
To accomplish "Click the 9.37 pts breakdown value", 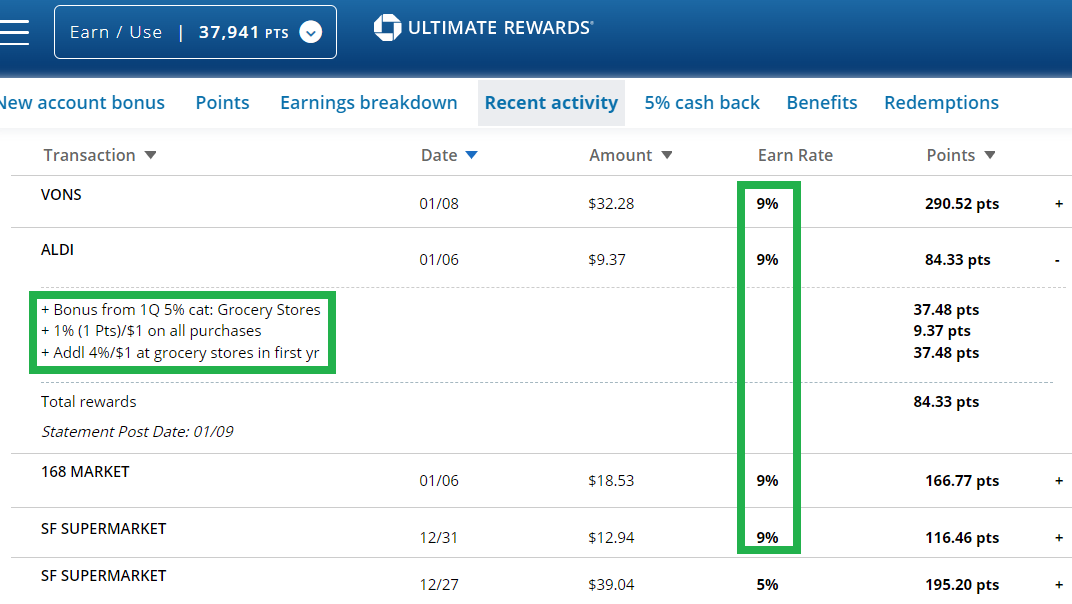I will pos(941,331).
